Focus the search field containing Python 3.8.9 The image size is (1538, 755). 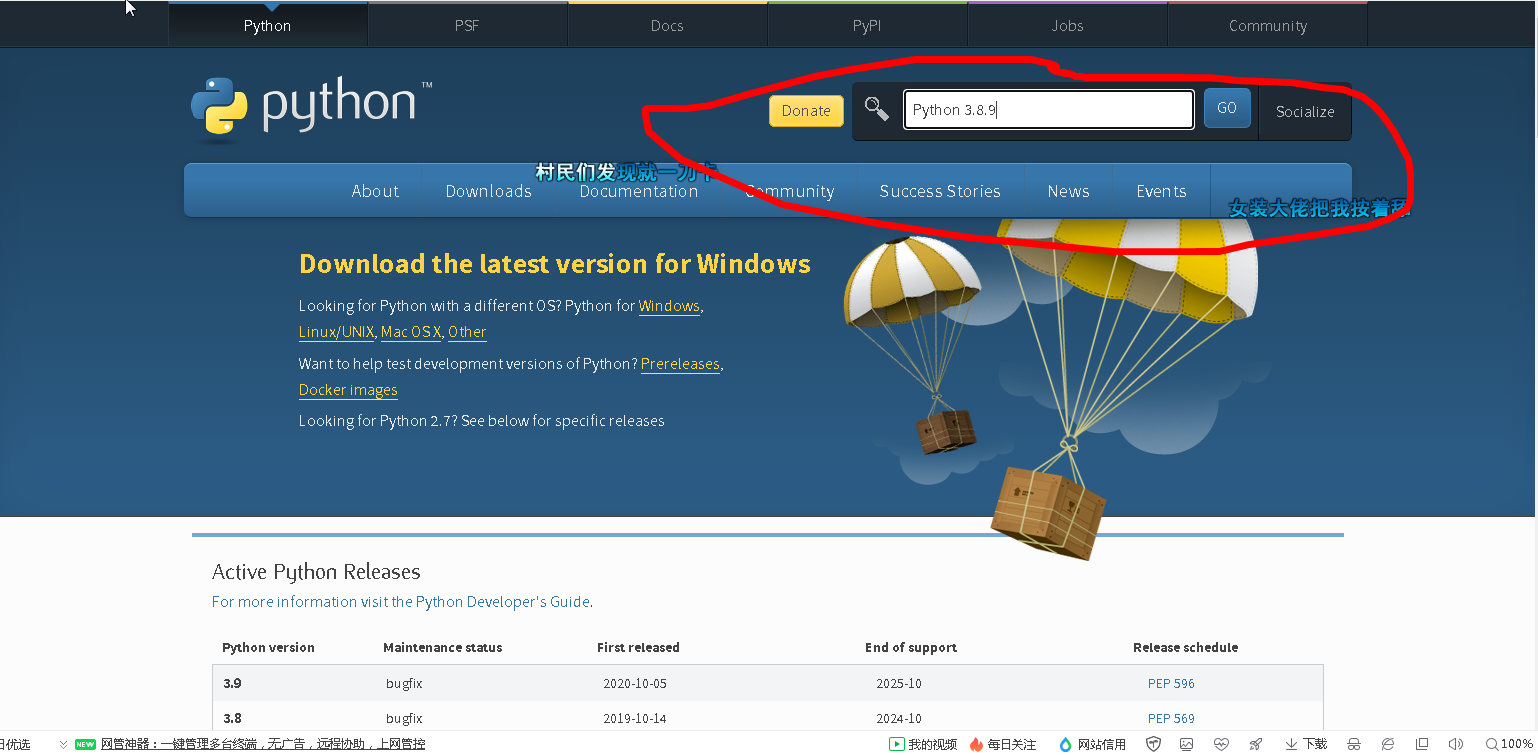point(1049,110)
